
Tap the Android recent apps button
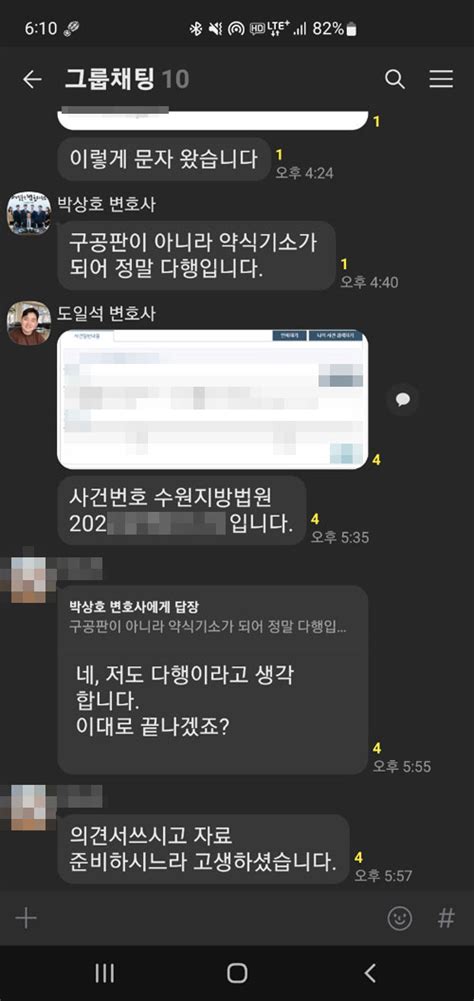pos(105,973)
